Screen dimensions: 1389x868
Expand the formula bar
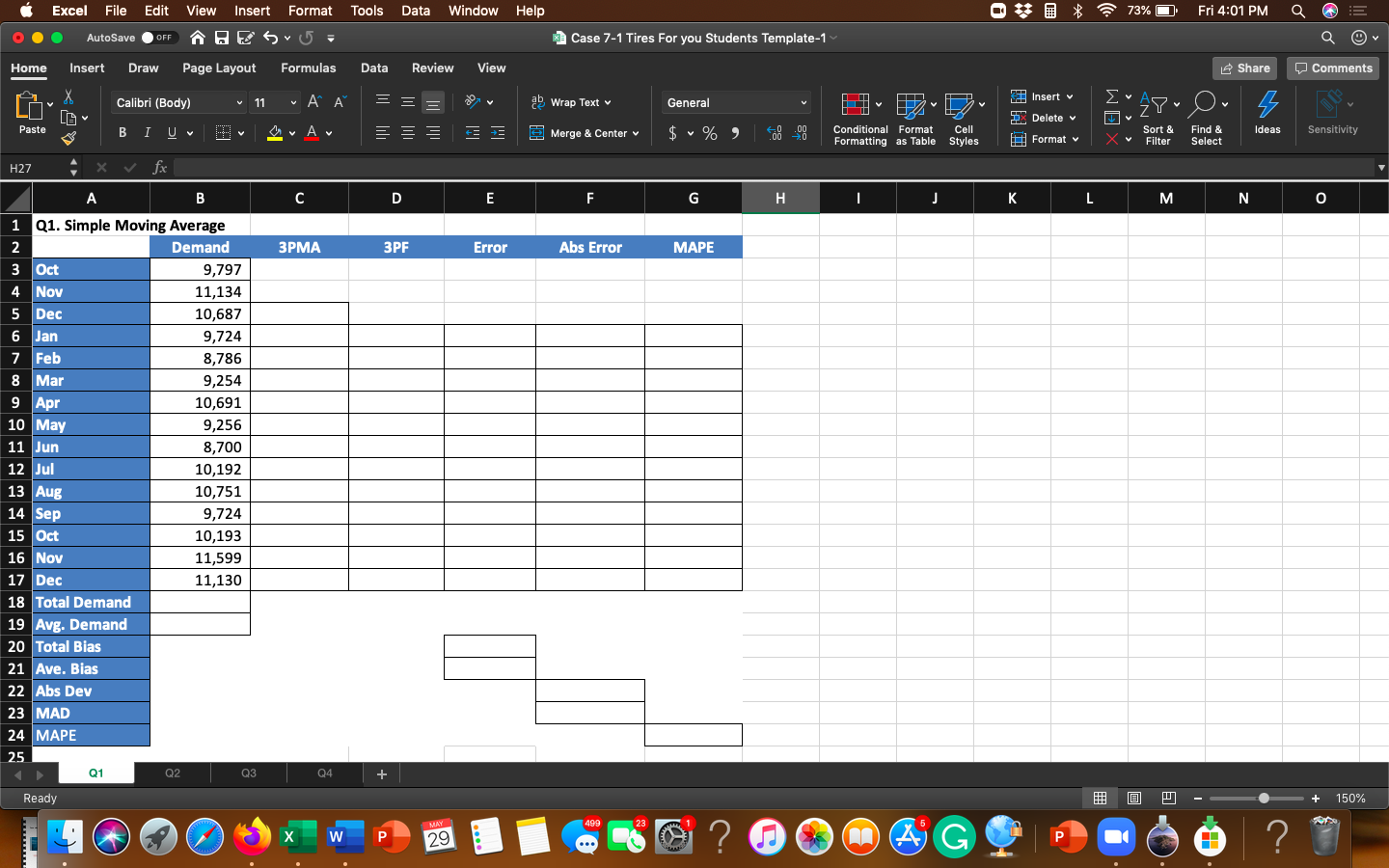coord(1381,168)
